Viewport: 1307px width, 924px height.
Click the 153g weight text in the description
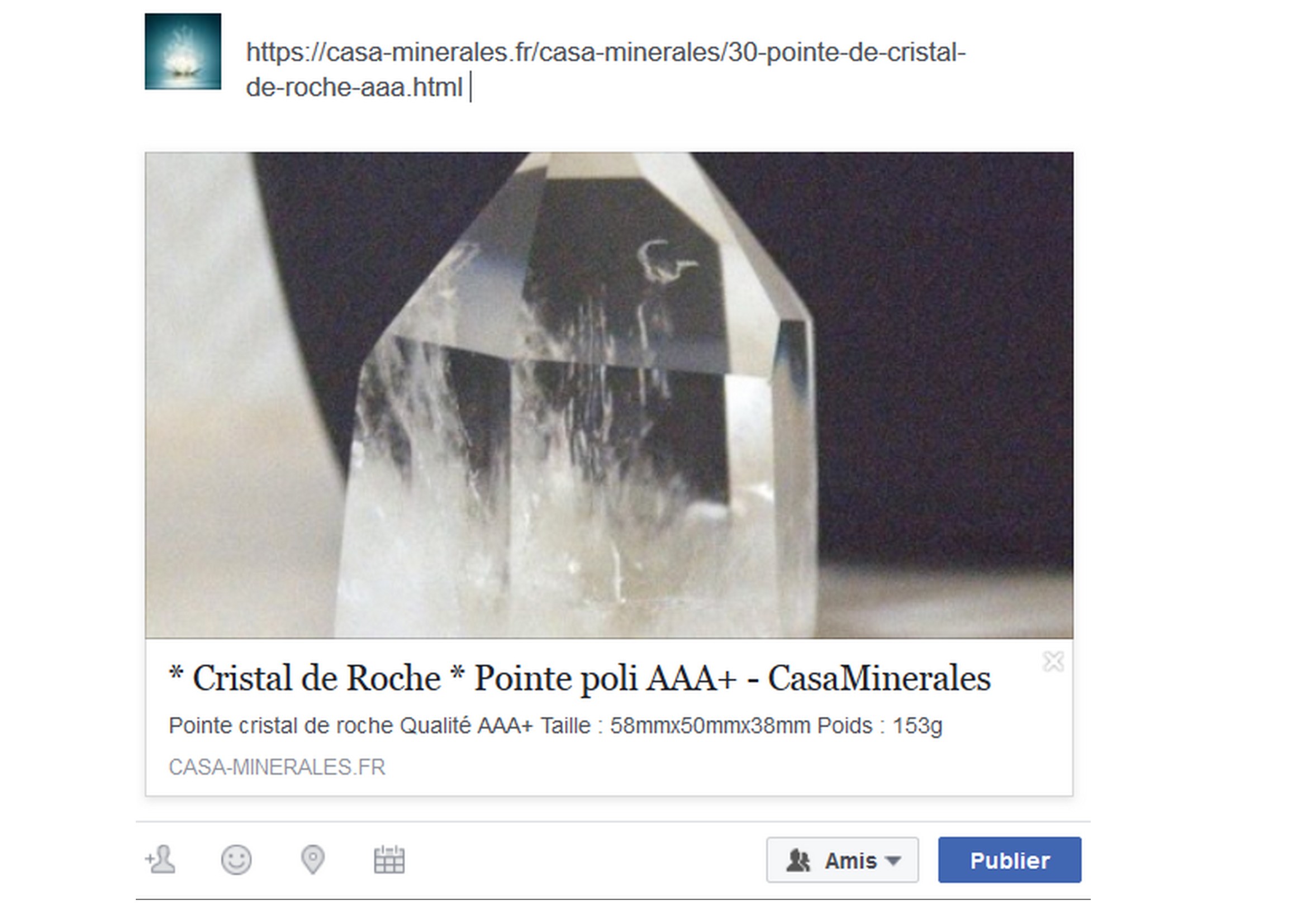coord(917,727)
